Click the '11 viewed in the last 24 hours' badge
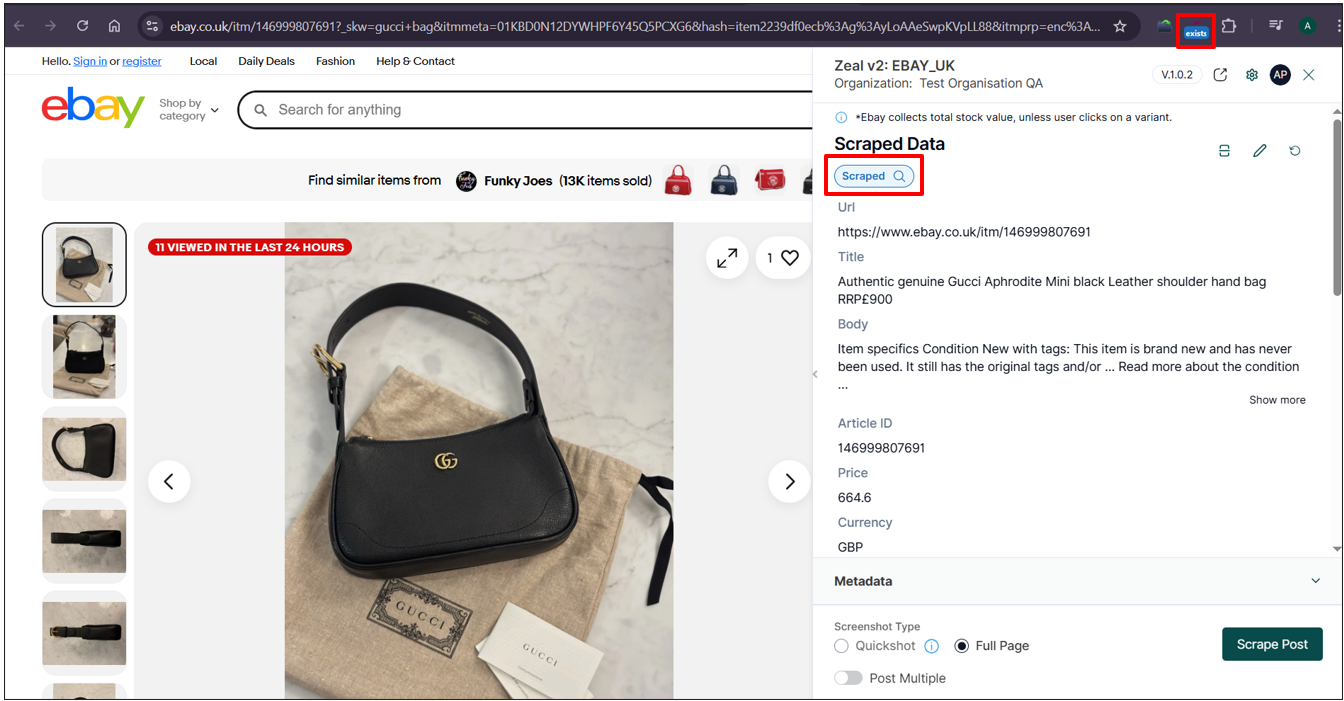Image resolution: width=1344 pixels, height=701 pixels. [x=250, y=247]
